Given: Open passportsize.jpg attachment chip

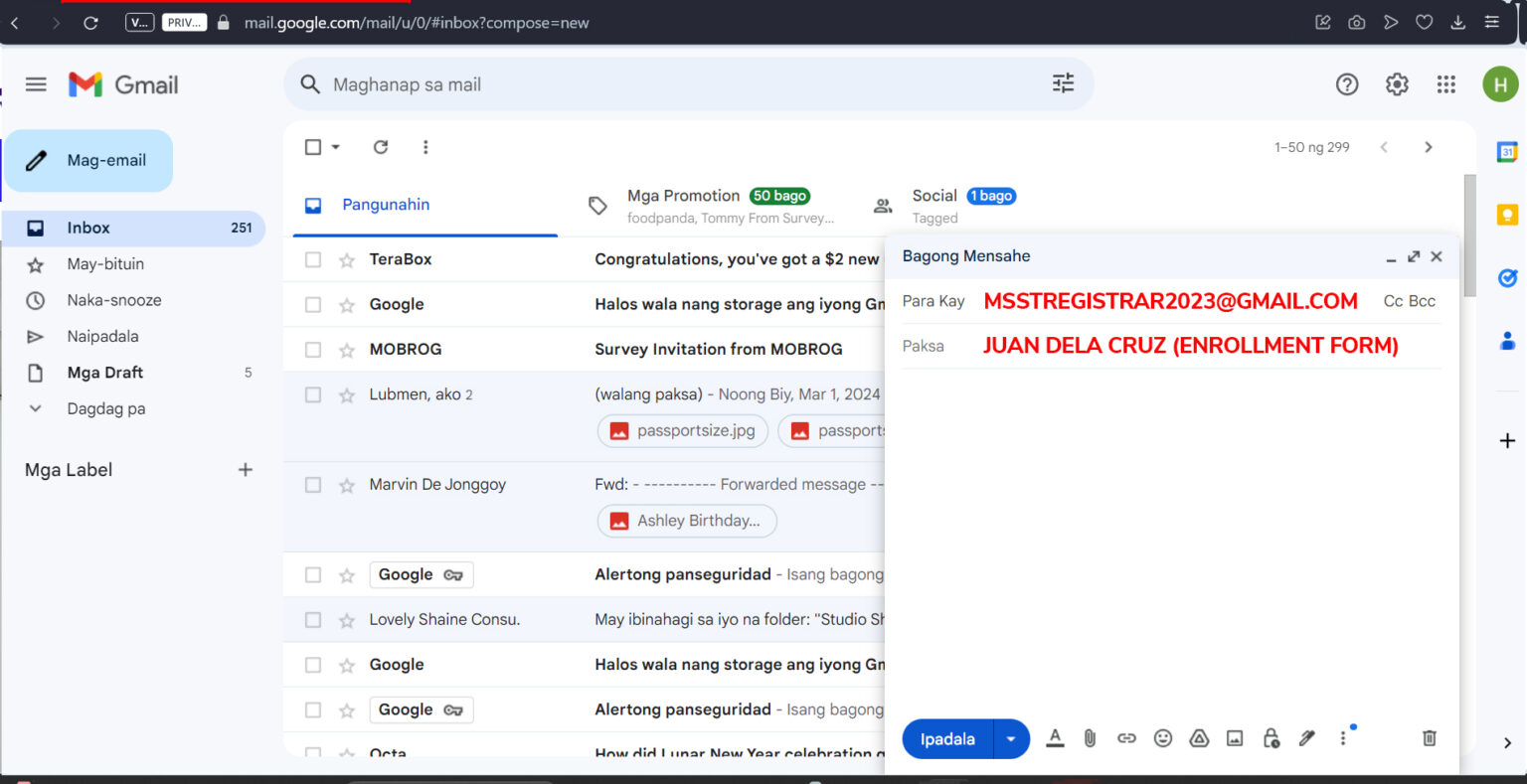Looking at the screenshot, I should [x=683, y=431].
